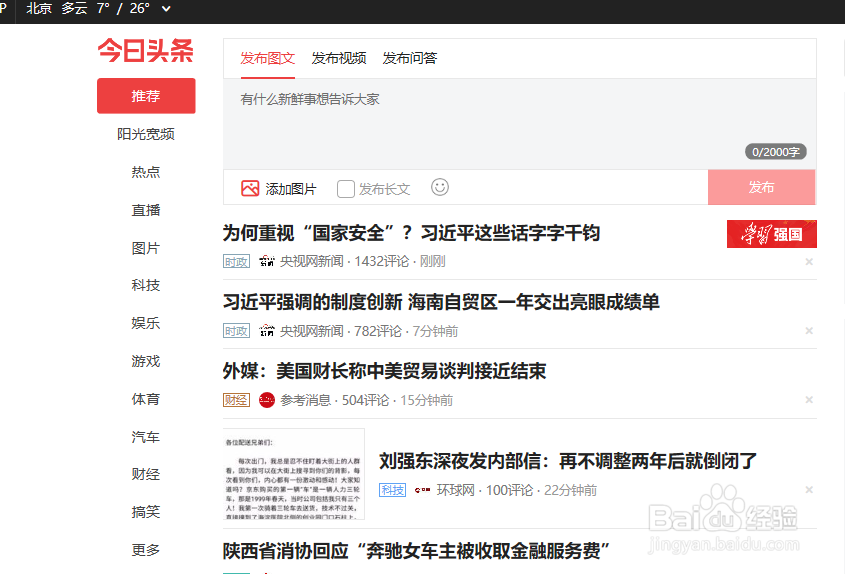Image resolution: width=845 pixels, height=574 pixels.
Task: Open the 体育 channel
Action: (146, 399)
